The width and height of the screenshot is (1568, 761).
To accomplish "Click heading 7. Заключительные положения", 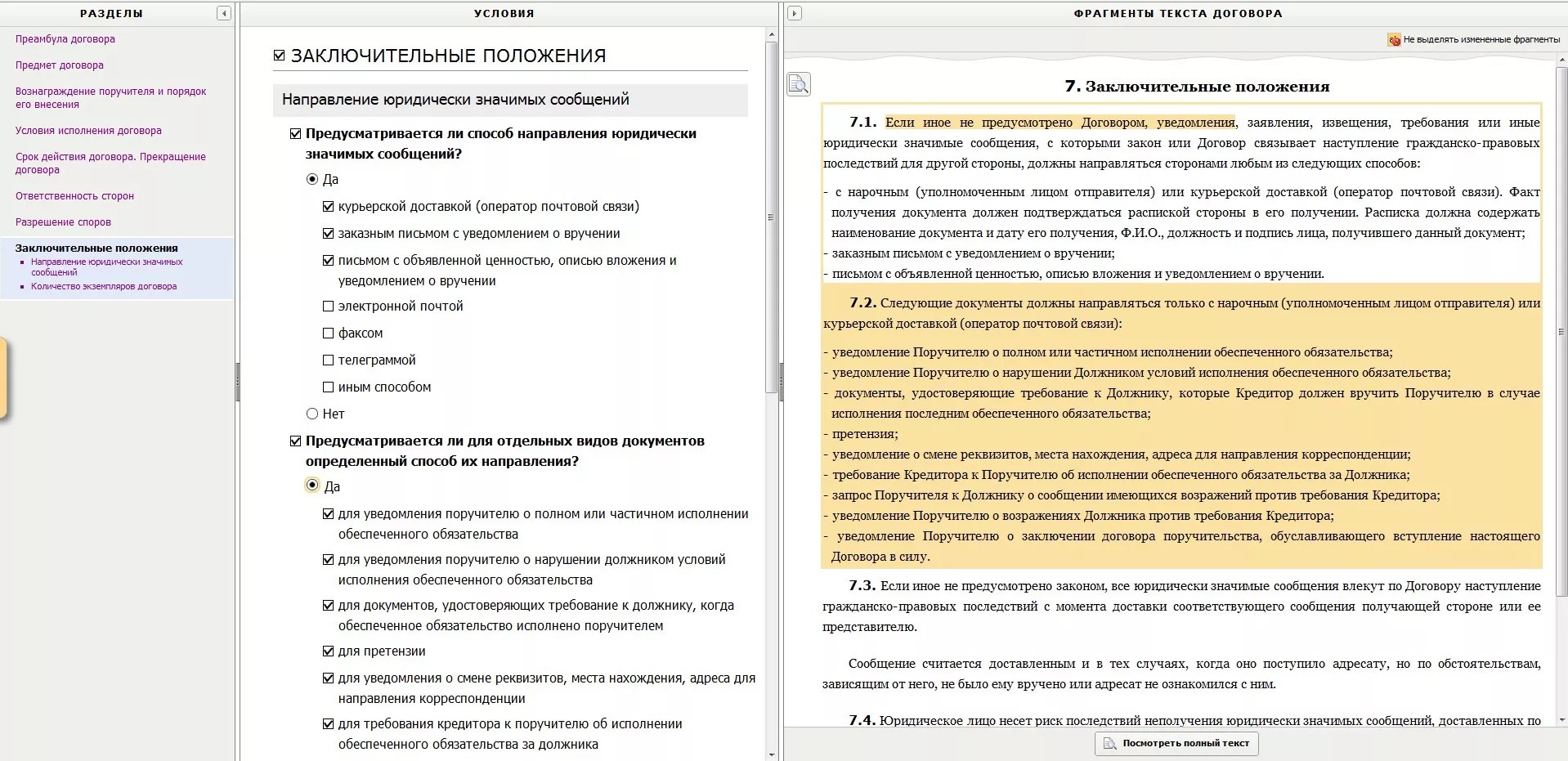I will (x=1197, y=87).
